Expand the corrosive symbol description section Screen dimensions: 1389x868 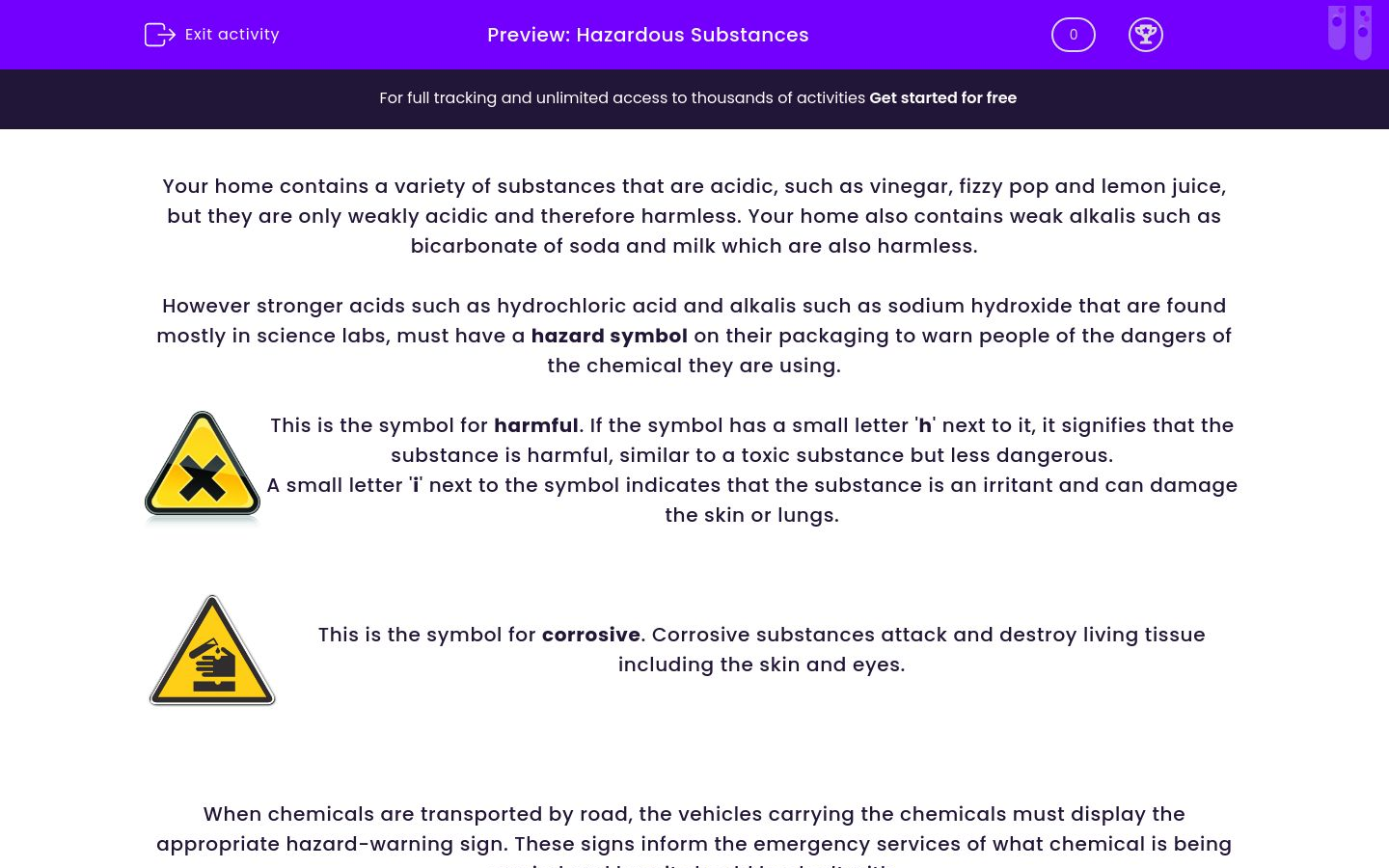(761, 649)
